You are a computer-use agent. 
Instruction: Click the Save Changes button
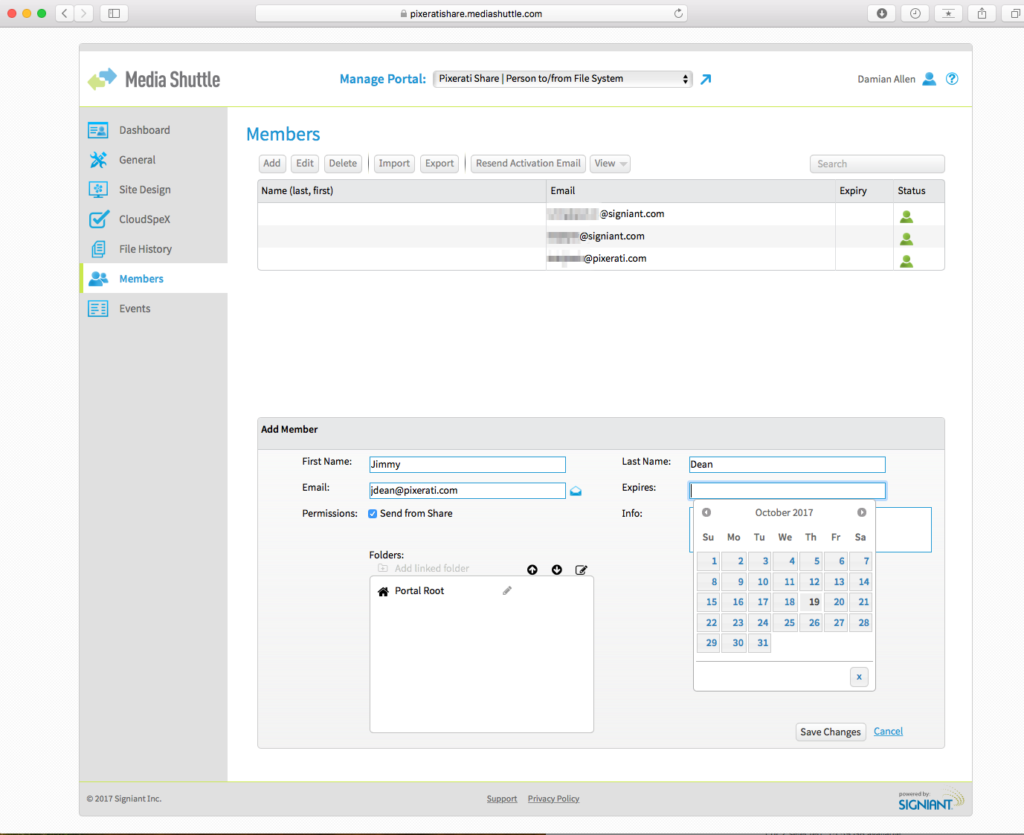[830, 732]
